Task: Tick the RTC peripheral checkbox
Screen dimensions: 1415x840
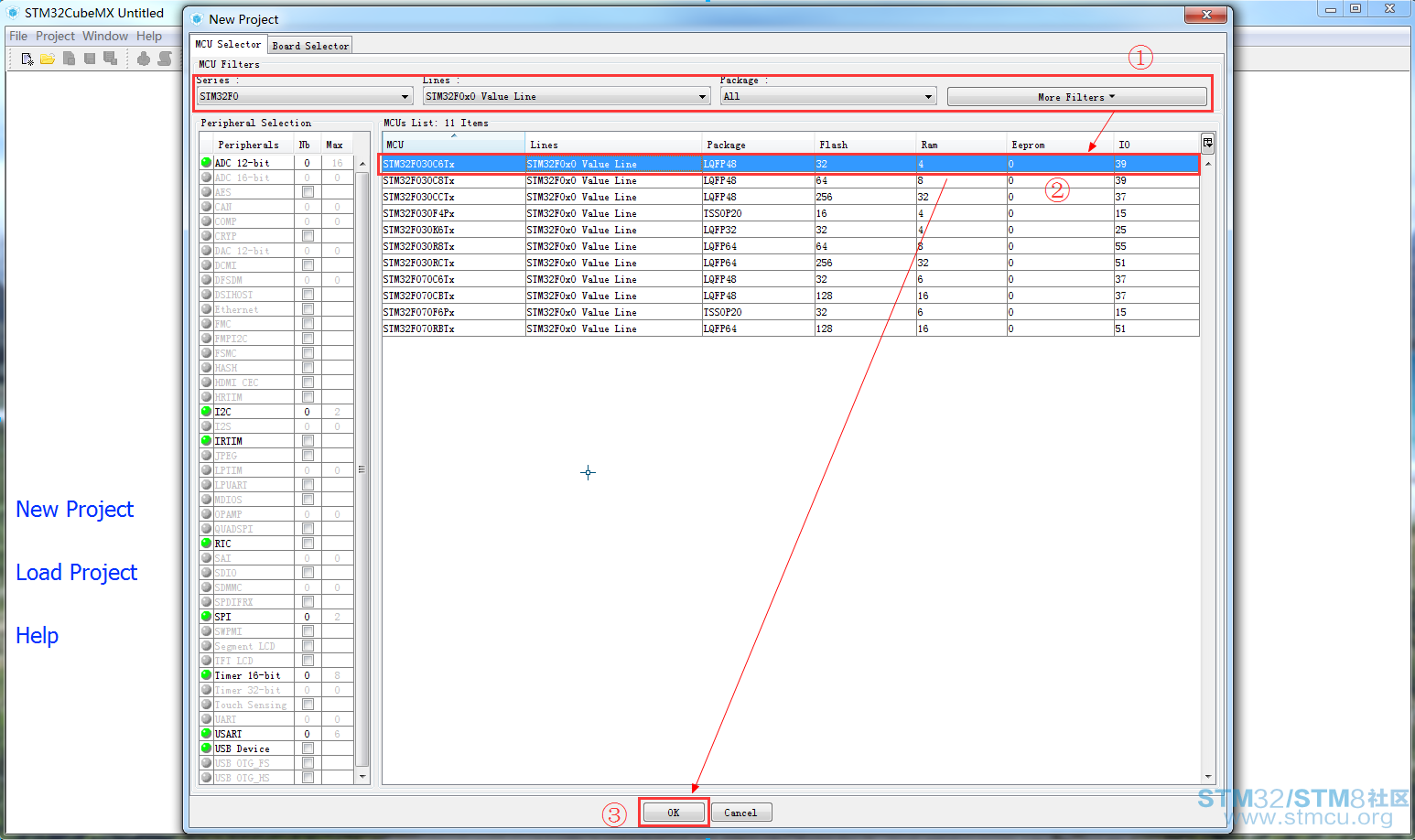Action: pos(308,544)
